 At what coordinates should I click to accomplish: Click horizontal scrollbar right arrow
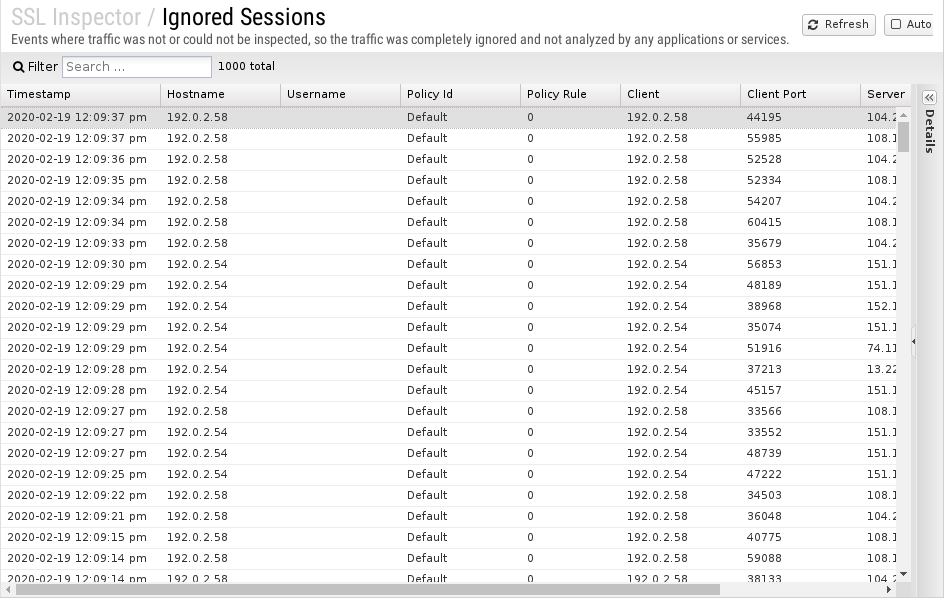tap(889, 590)
